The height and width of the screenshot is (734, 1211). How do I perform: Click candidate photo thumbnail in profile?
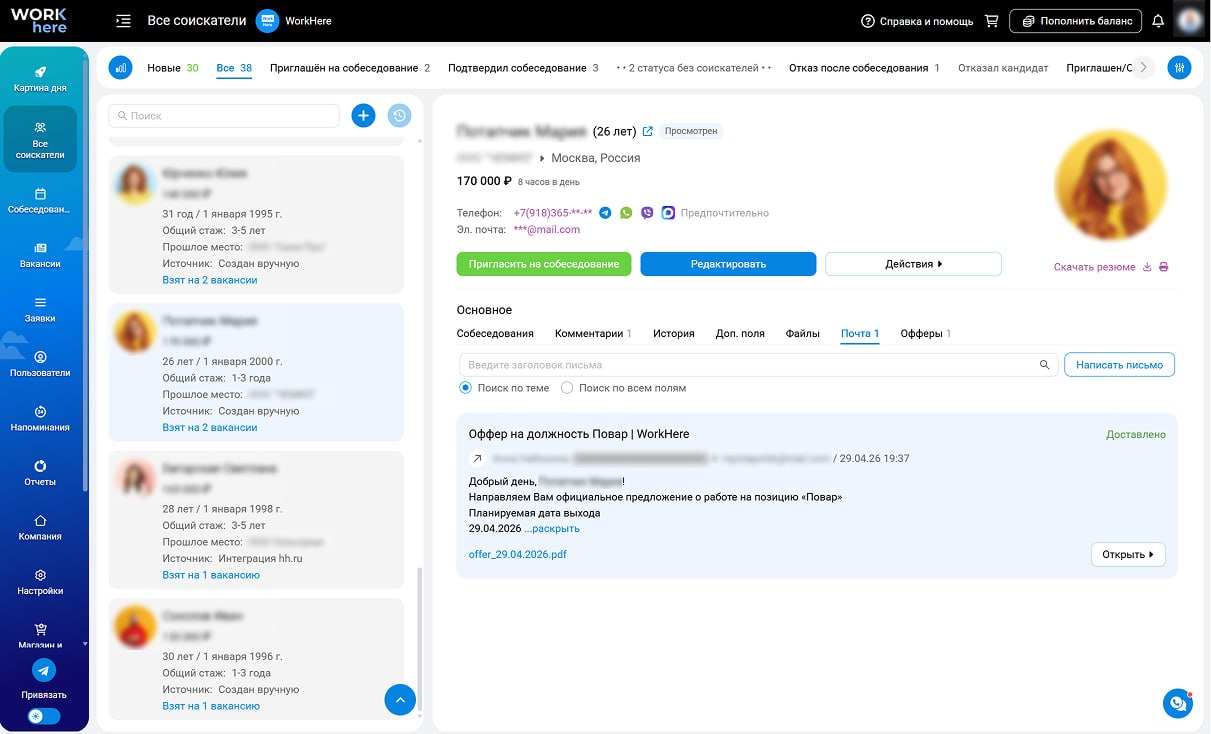point(1110,187)
